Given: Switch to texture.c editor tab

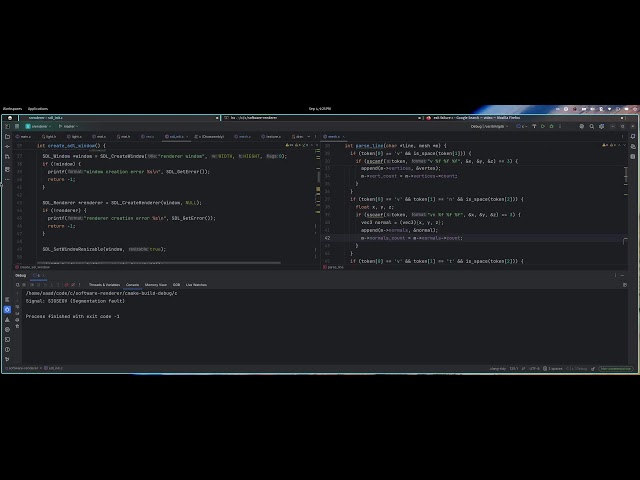Looking at the screenshot, I should click(x=271, y=137).
